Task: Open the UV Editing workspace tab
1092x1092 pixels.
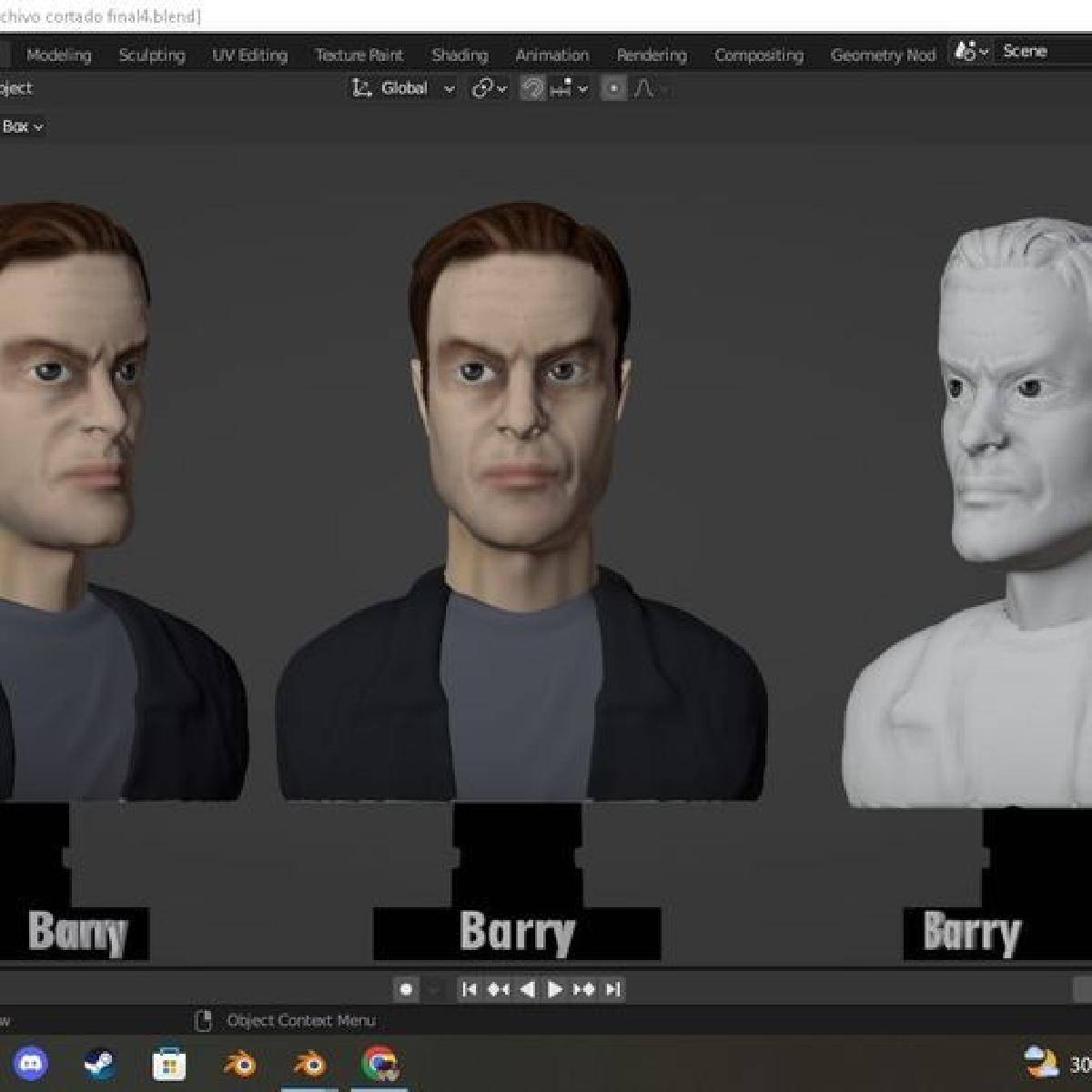Action: point(250,56)
